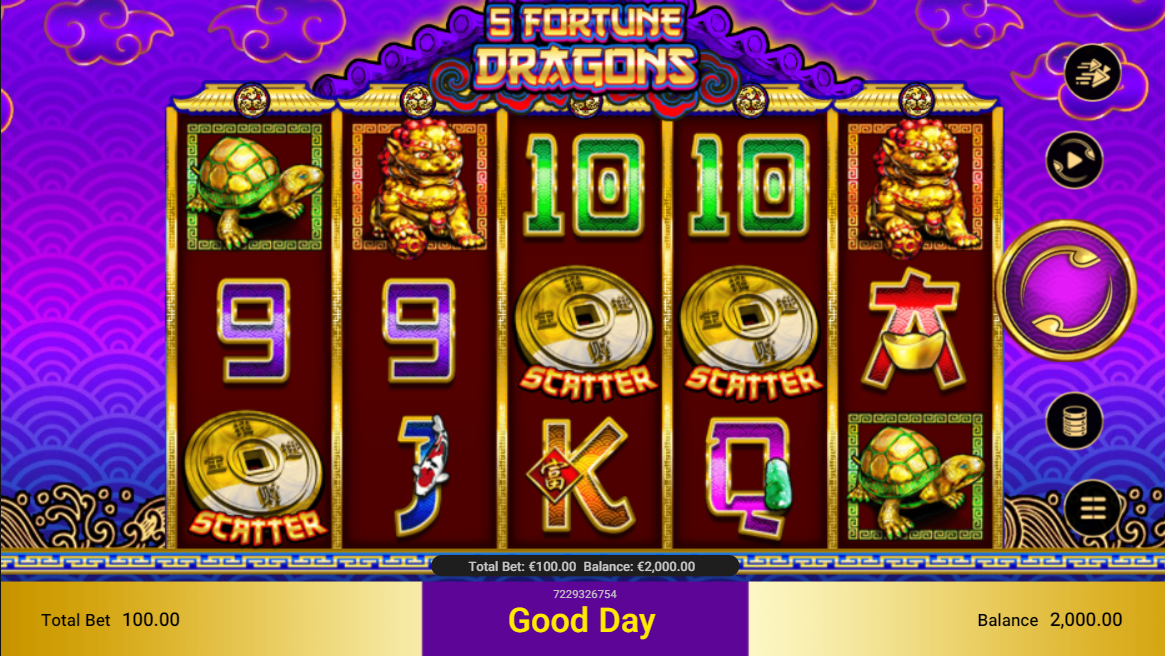This screenshot has width=1165, height=656.
Task: Click the 5 Fortune Dragons logo
Action: (x=585, y=48)
